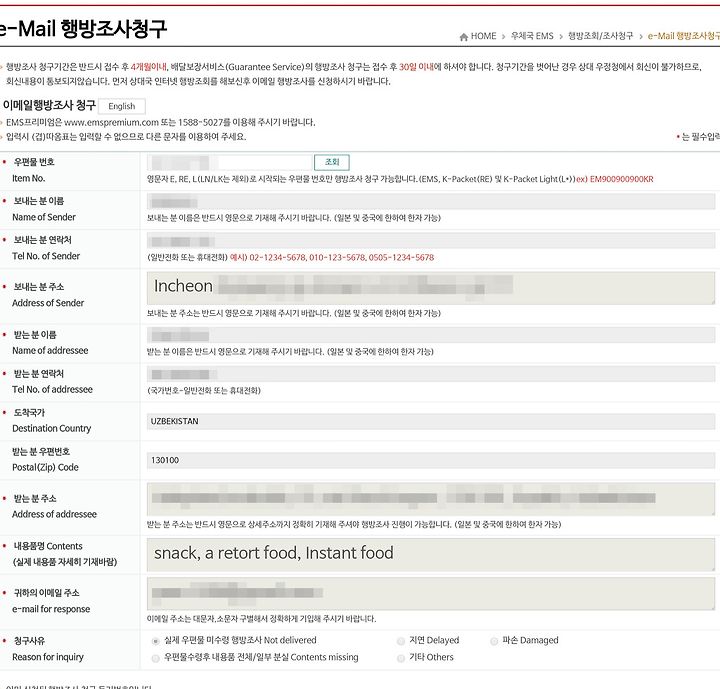720x689 pixels.
Task: Click Postal(Zip) Code field showing 130100
Action: [x=431, y=460]
